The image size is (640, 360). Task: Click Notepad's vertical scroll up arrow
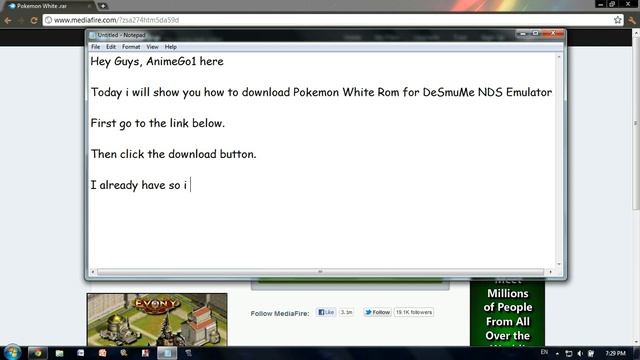click(x=559, y=57)
